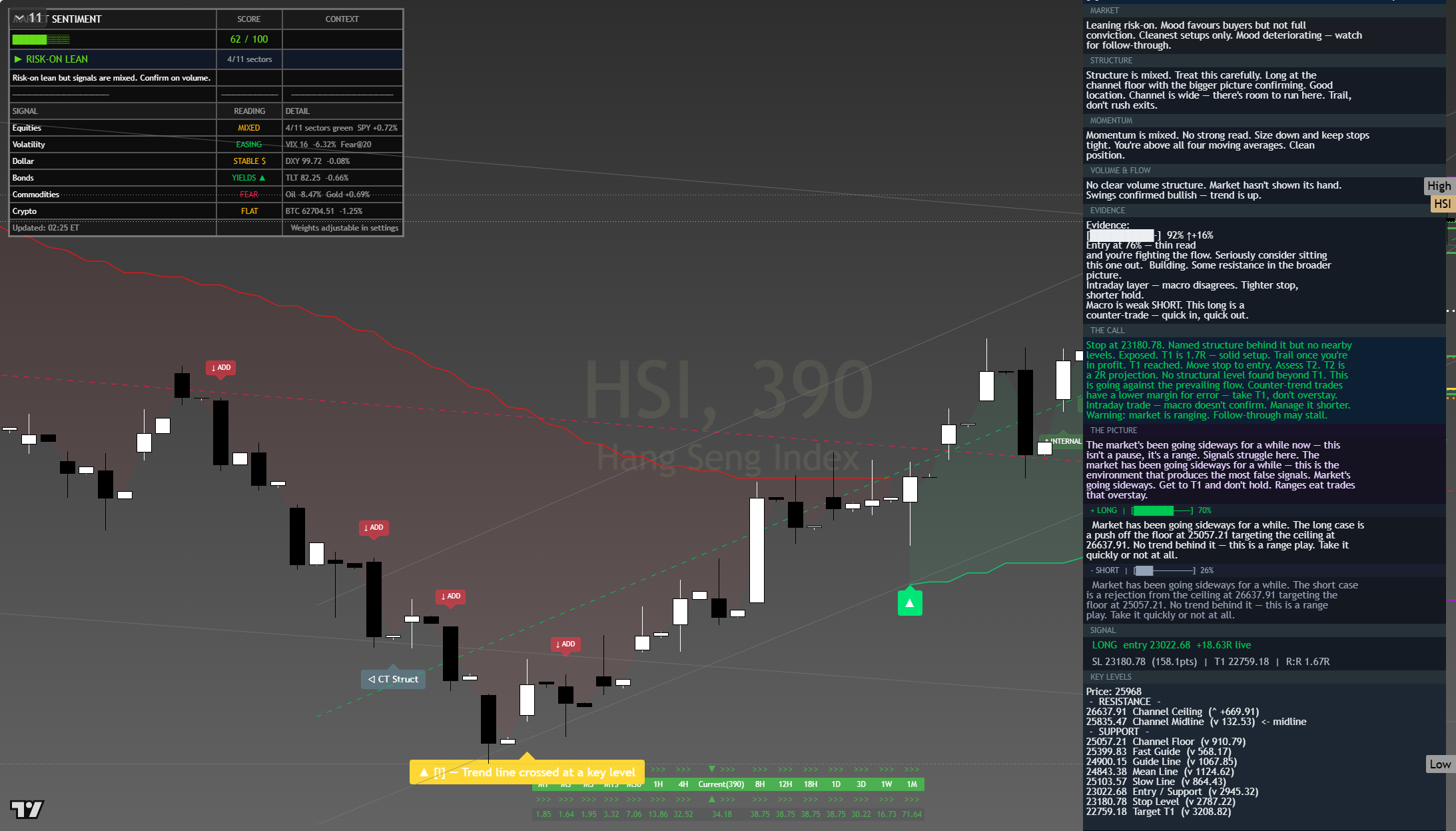This screenshot has height=831, width=1456.
Task: Click the 71.64 value under 1M
Action: coord(912,814)
